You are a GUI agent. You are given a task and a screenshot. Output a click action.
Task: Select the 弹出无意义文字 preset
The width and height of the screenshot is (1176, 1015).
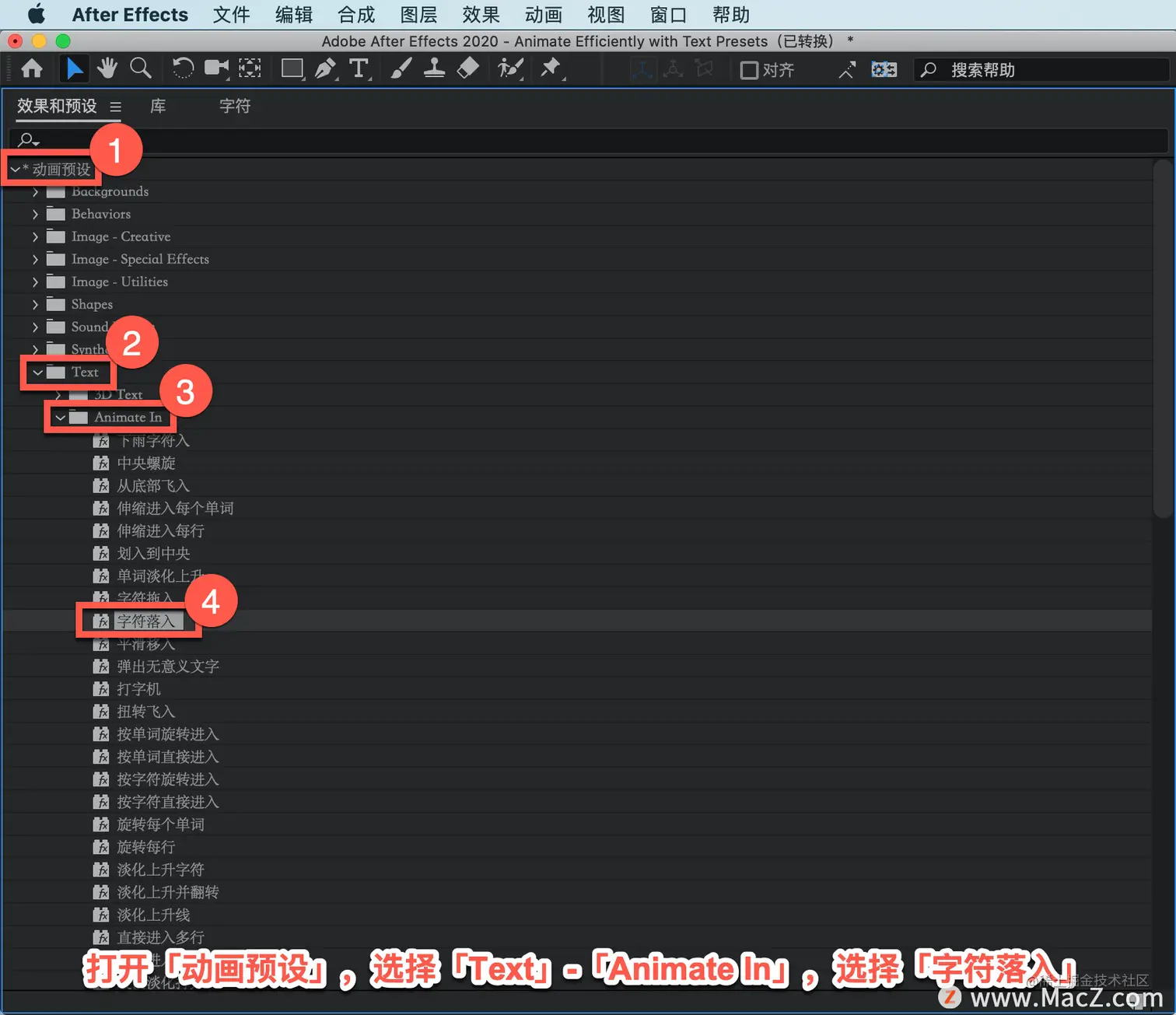click(168, 667)
